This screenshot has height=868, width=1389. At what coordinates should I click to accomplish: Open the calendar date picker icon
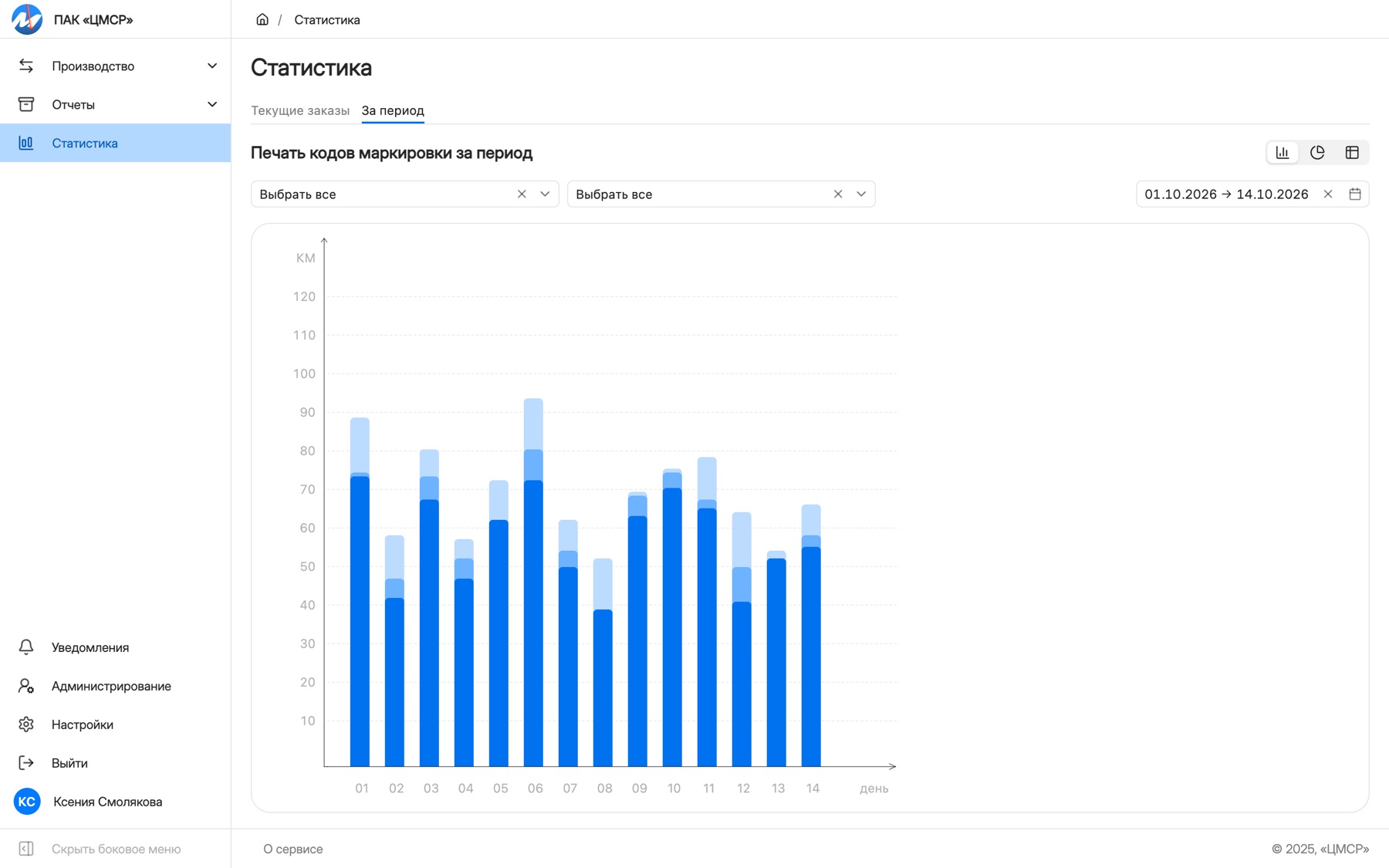point(1355,194)
